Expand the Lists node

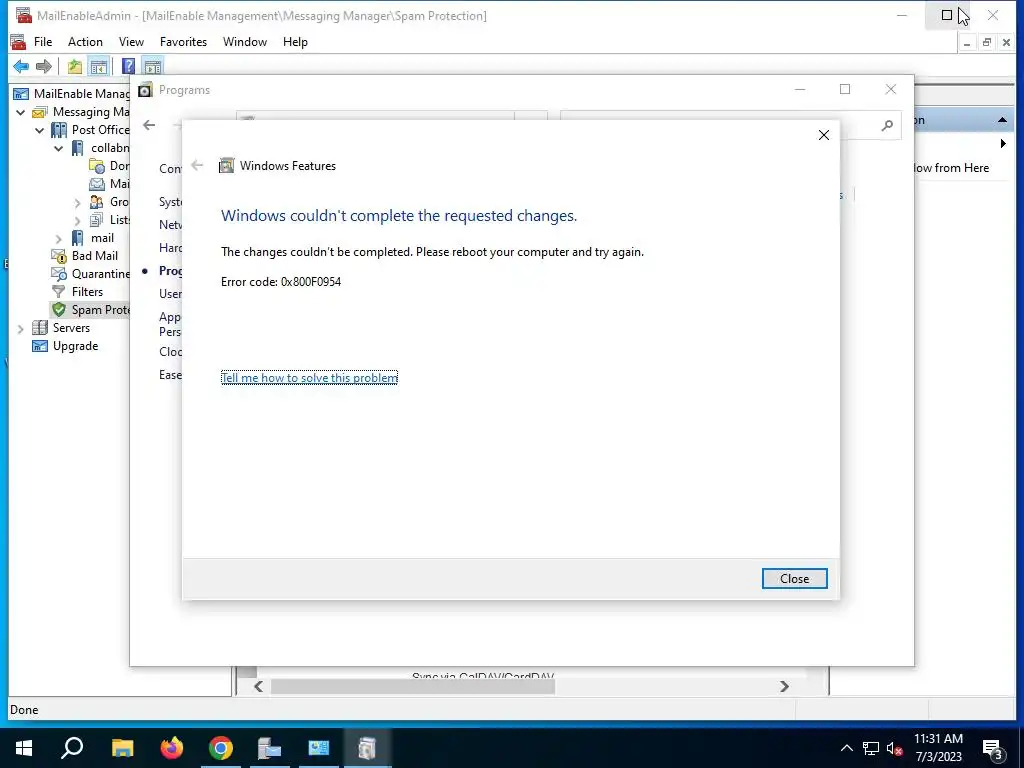pyautogui.click(x=78, y=221)
